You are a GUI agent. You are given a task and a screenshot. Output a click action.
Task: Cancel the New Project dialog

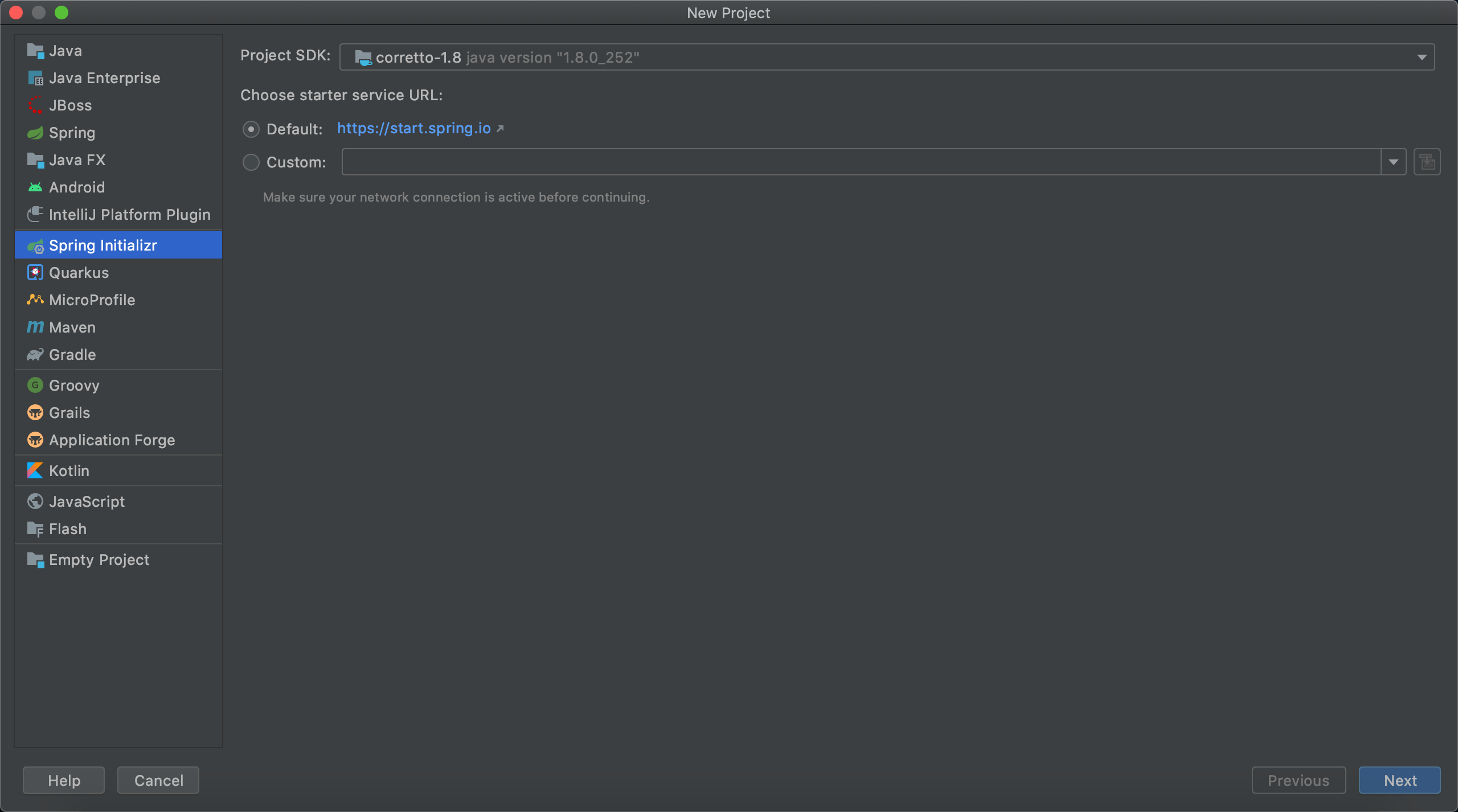158,780
